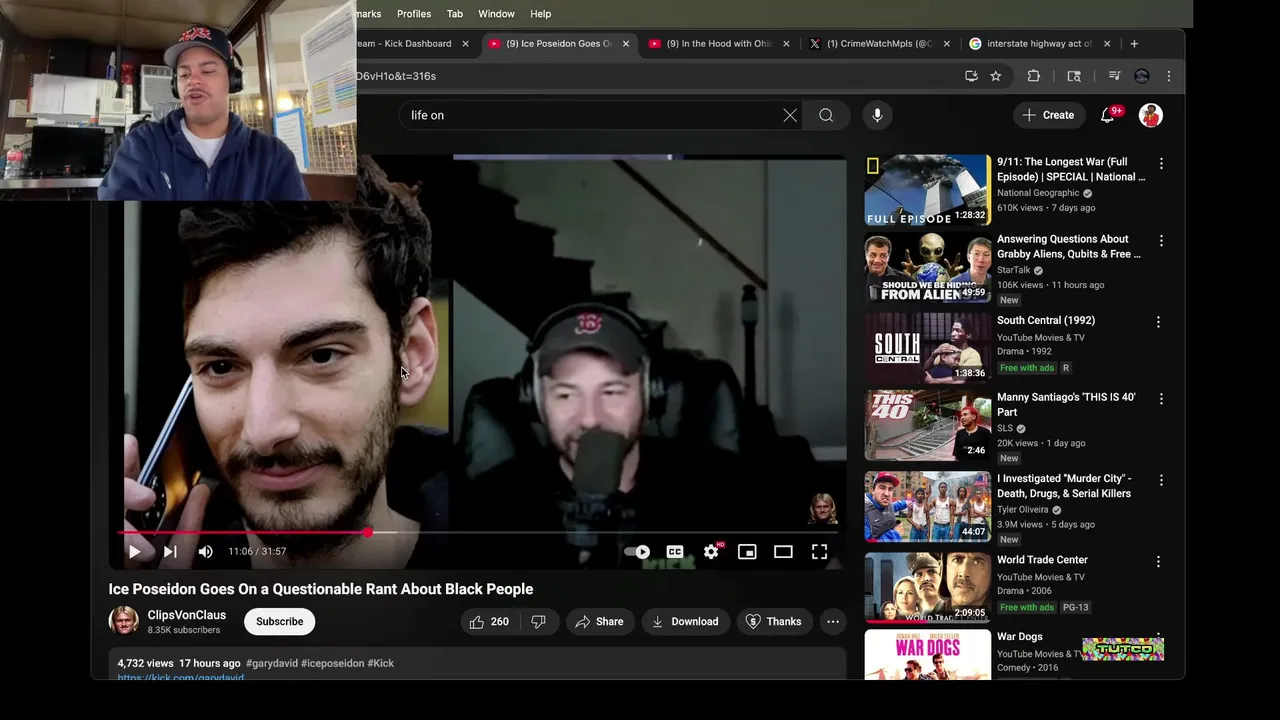Open South Central movie thumbnail

928,348
